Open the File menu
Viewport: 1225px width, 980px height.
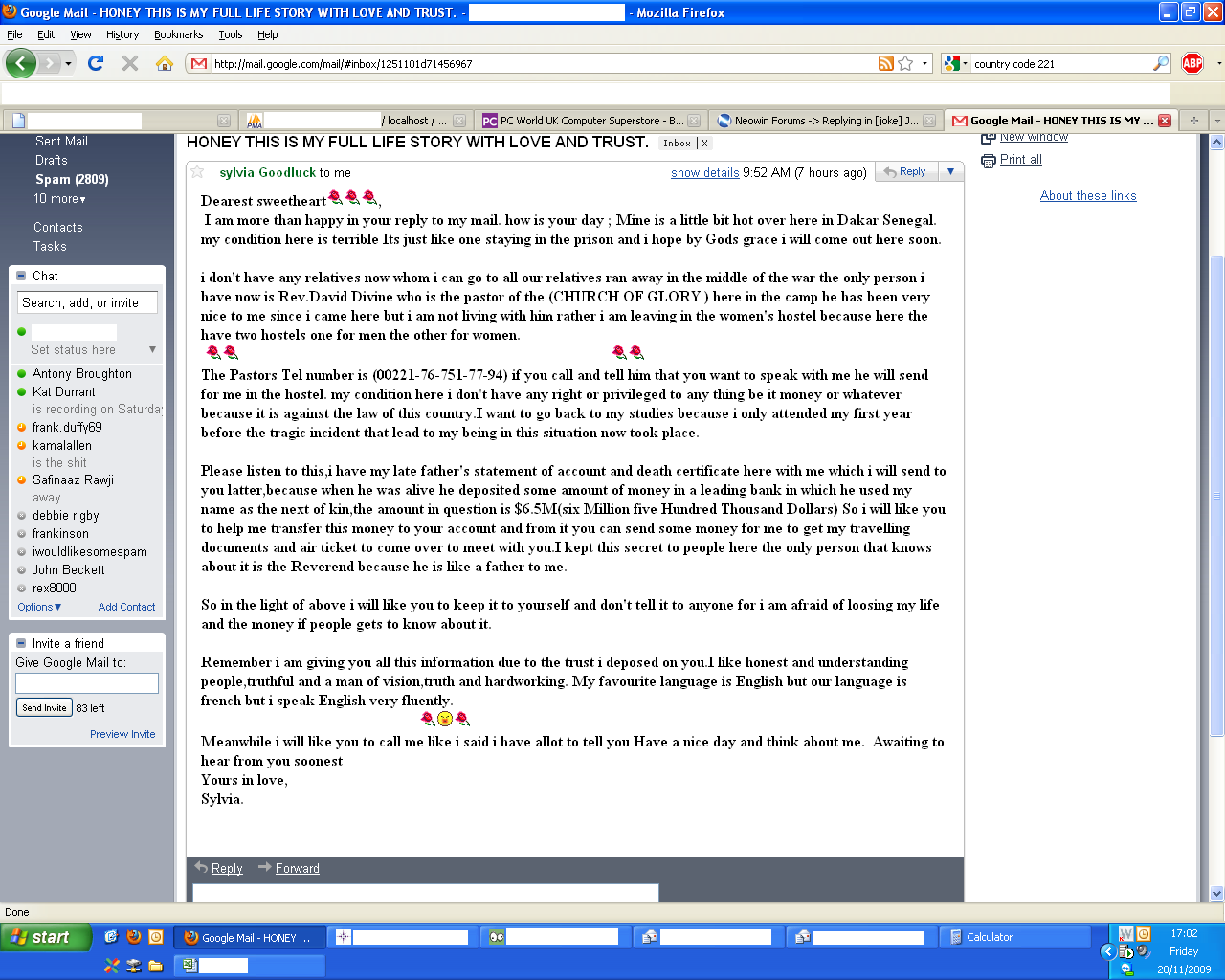(14, 34)
